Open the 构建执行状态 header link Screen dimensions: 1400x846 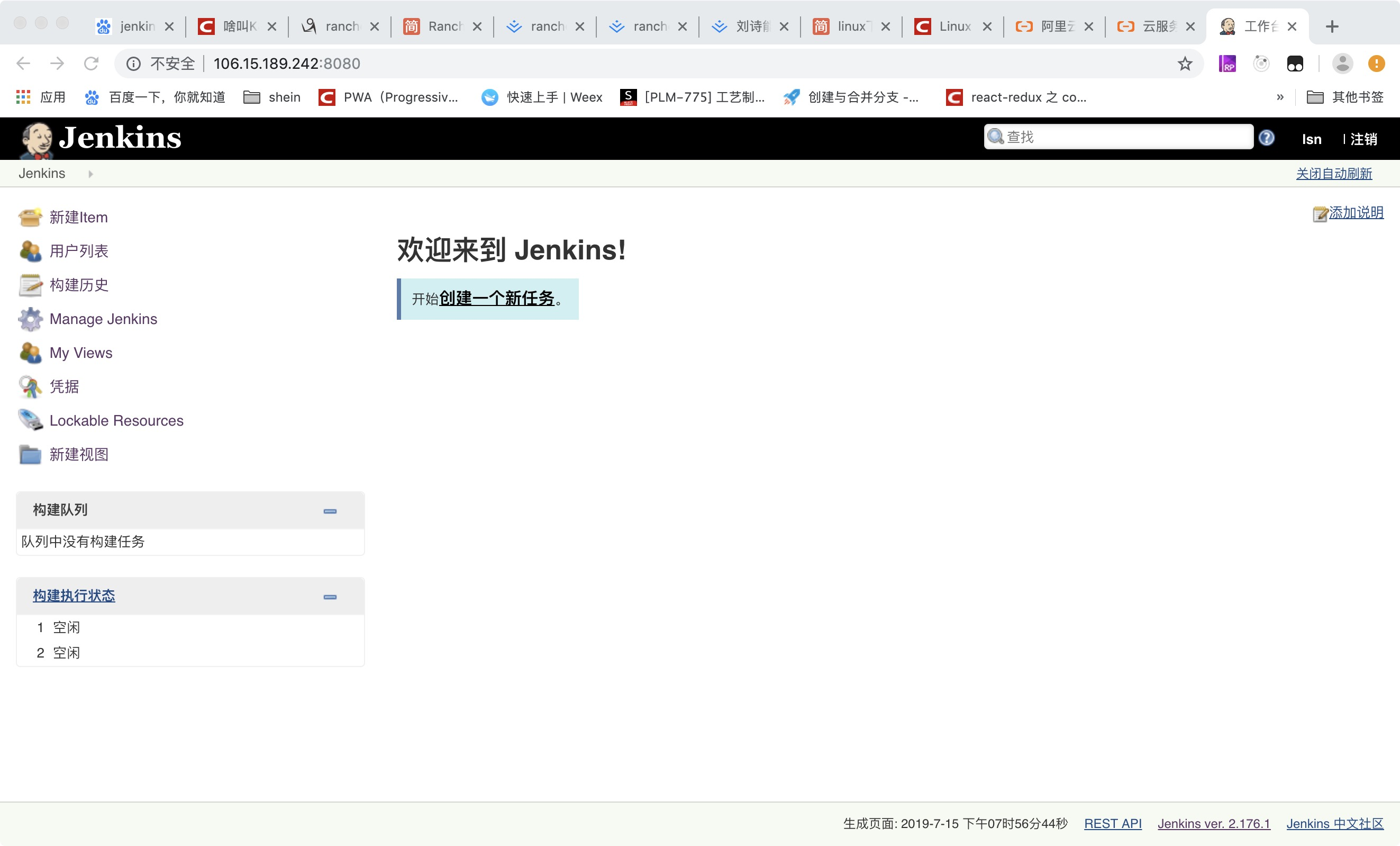74,596
